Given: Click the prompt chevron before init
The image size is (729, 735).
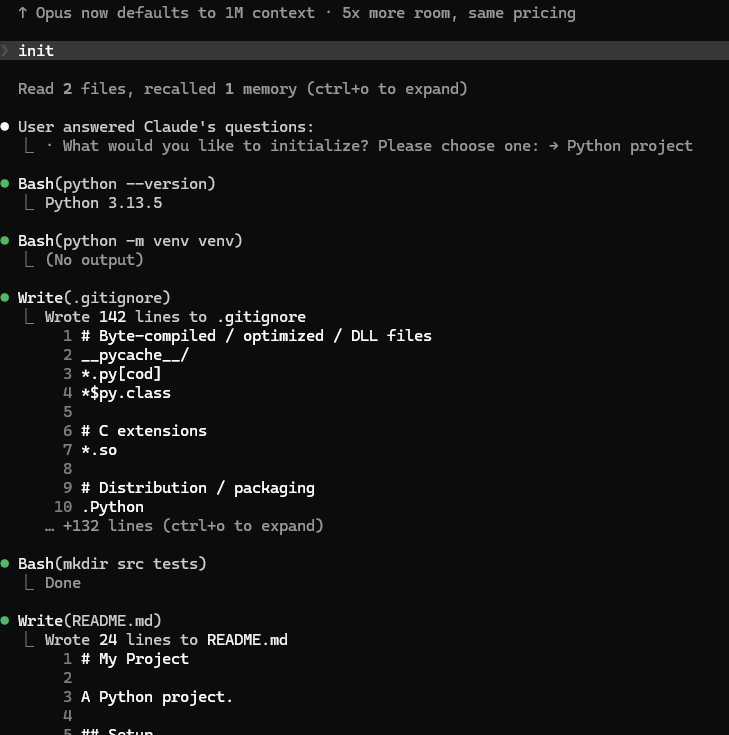Looking at the screenshot, I should (5, 50).
